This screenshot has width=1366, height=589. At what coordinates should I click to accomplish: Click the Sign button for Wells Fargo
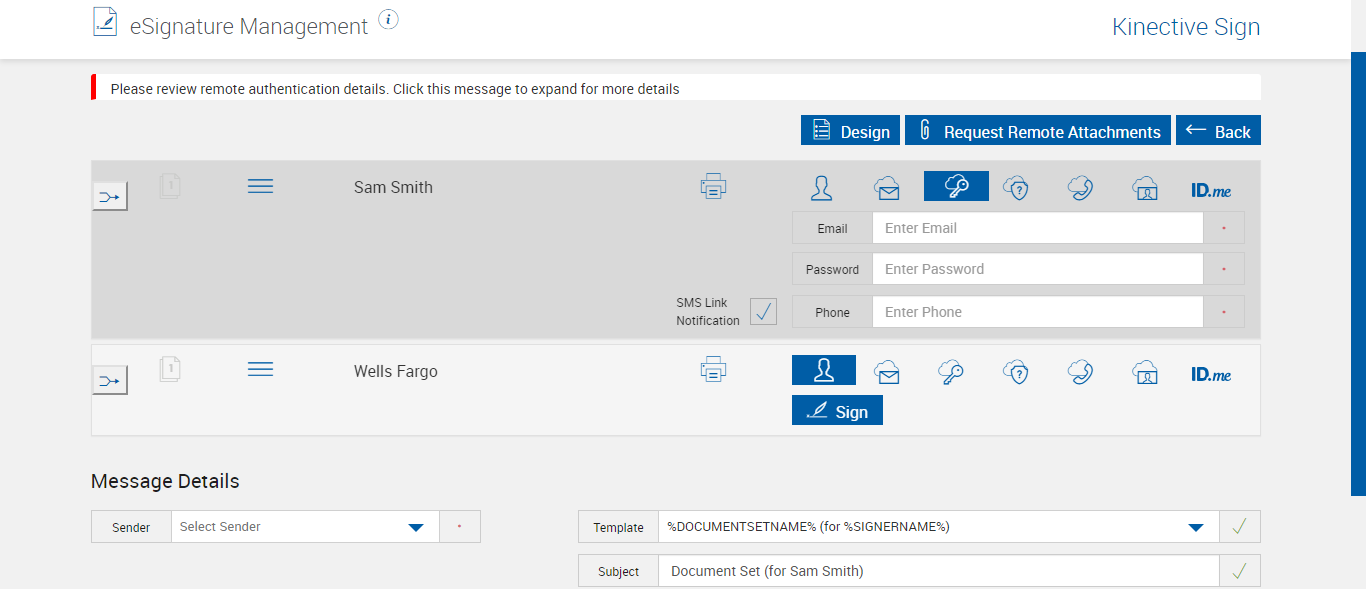[837, 411]
